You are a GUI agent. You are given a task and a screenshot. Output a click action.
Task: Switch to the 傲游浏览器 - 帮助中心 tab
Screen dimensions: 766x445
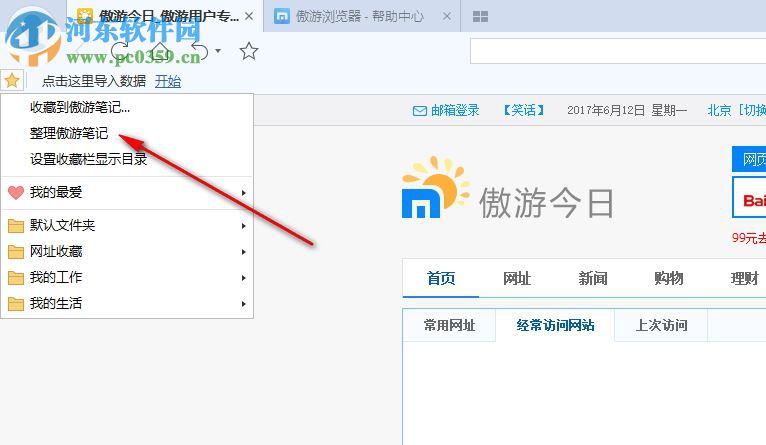362,16
